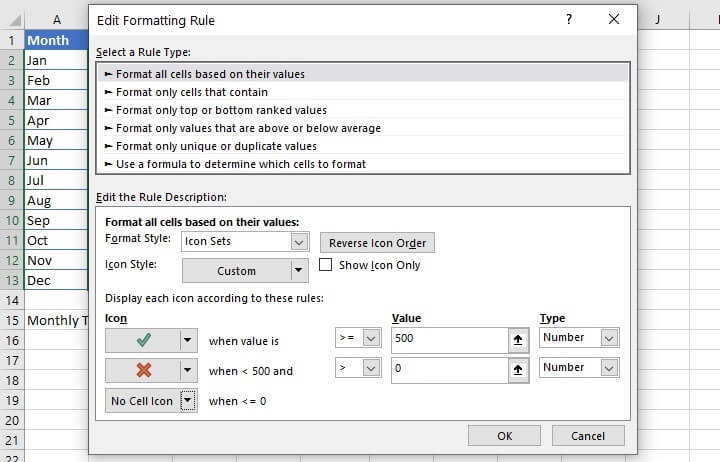
Task: Click the Aug cell in column A
Action: pyautogui.click(x=56, y=200)
